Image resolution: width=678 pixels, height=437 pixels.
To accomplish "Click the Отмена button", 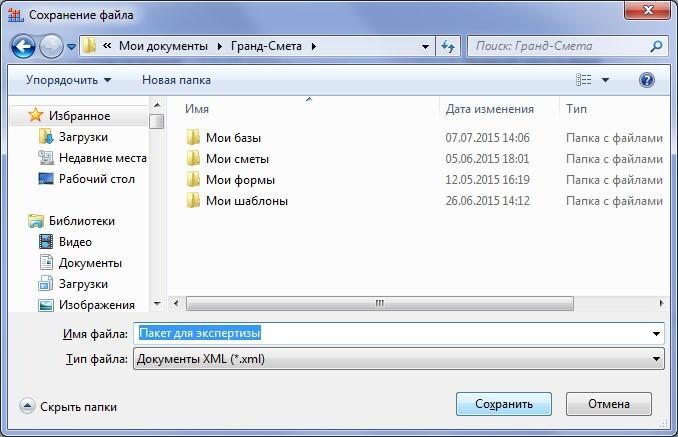I will click(609, 404).
